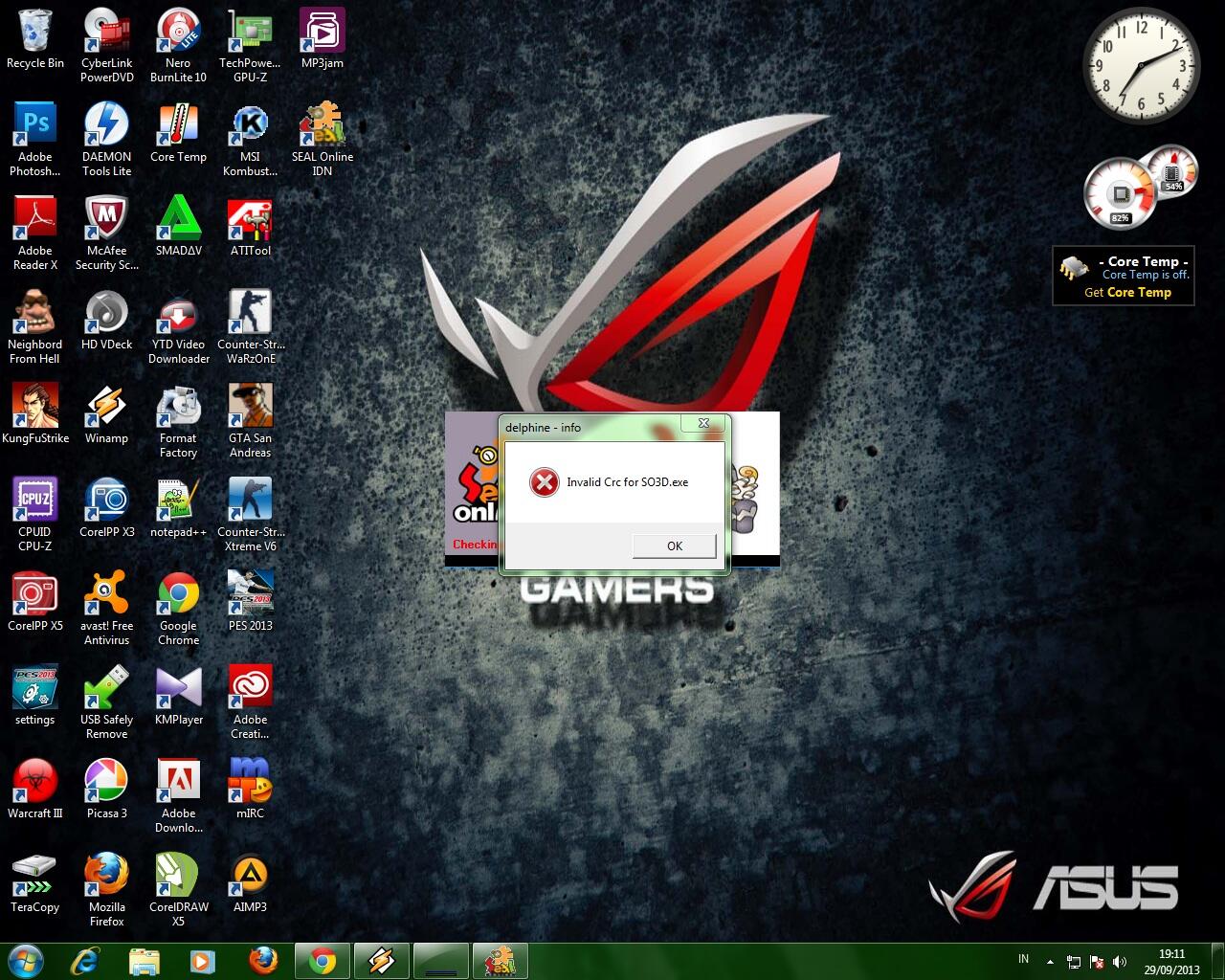The image size is (1225, 980).
Task: Open CorelPP X5 desktop icon
Action: click(x=35, y=602)
